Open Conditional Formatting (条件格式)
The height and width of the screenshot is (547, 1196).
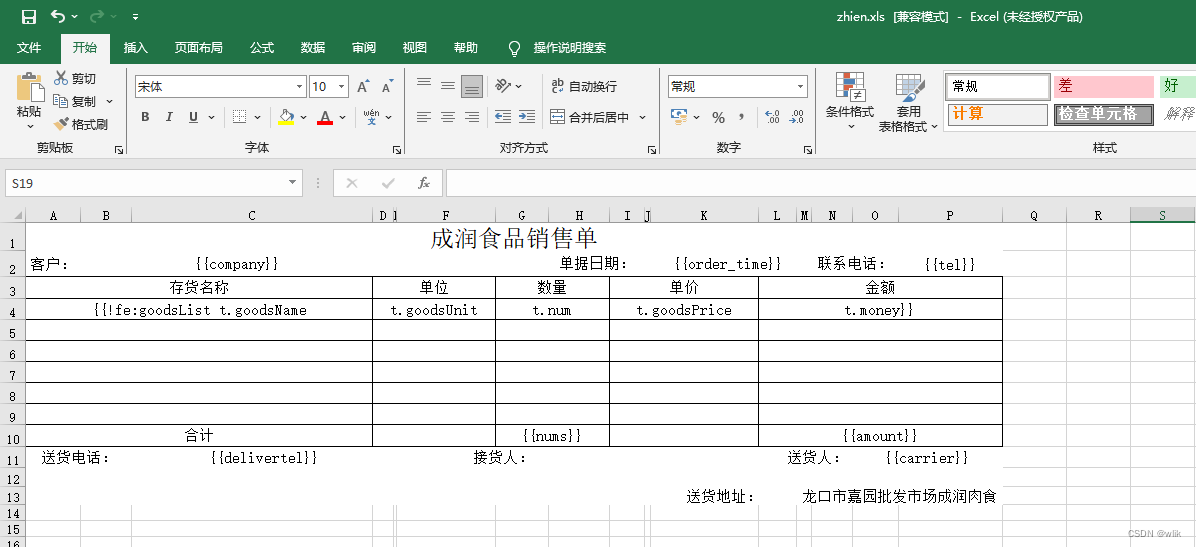coord(850,100)
